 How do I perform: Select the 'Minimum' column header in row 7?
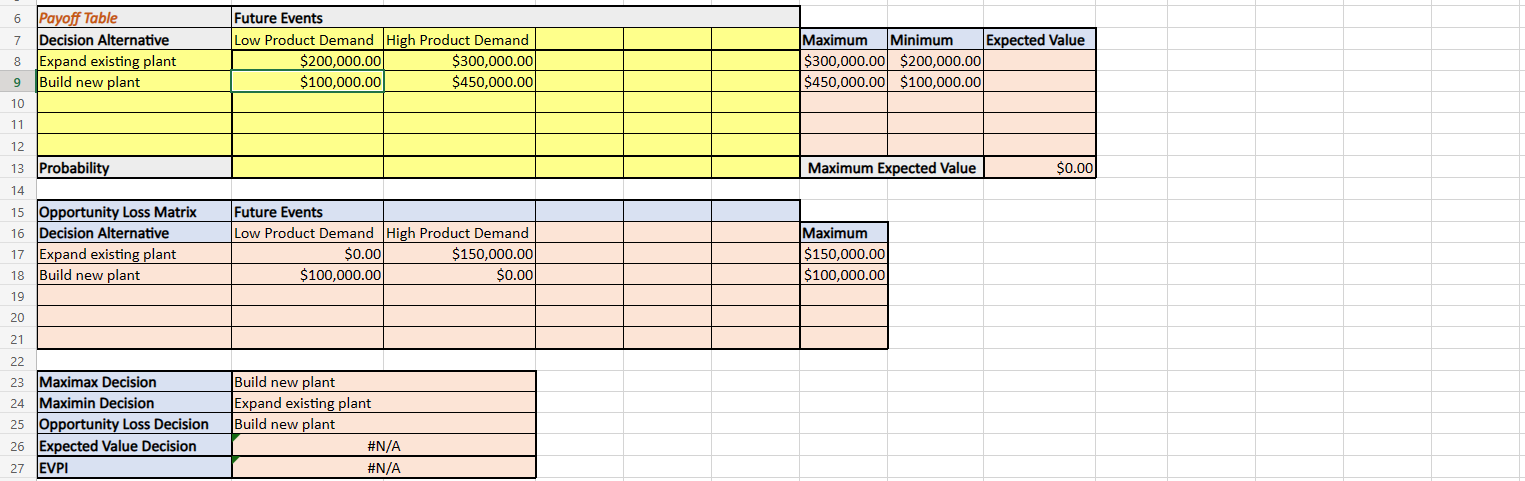point(935,40)
